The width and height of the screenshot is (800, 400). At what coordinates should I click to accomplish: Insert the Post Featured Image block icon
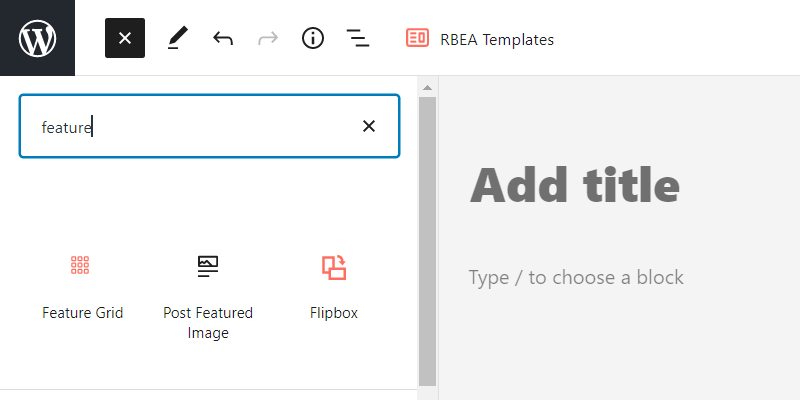click(x=208, y=265)
